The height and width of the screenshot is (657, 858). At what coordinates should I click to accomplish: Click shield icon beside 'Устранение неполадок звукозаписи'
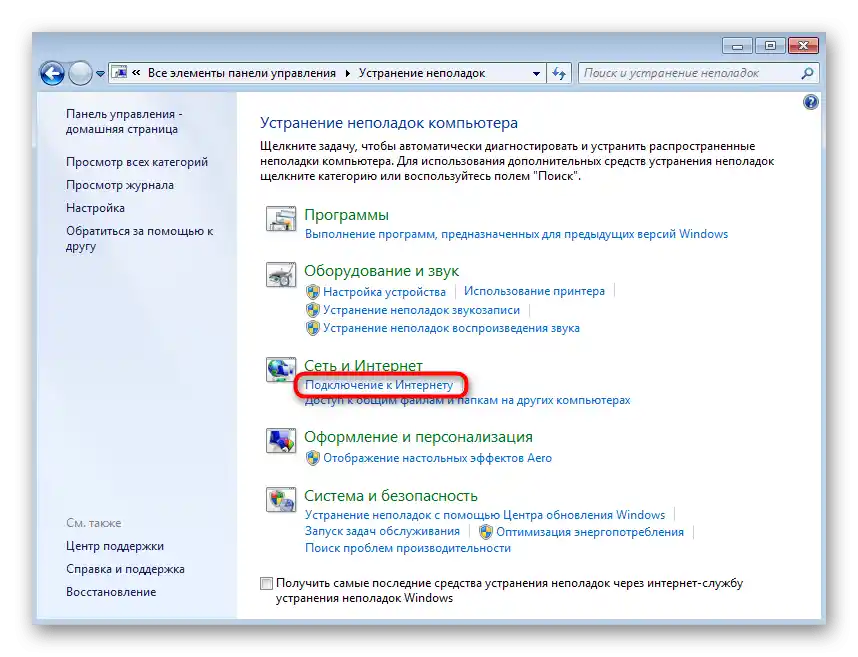coord(312,310)
